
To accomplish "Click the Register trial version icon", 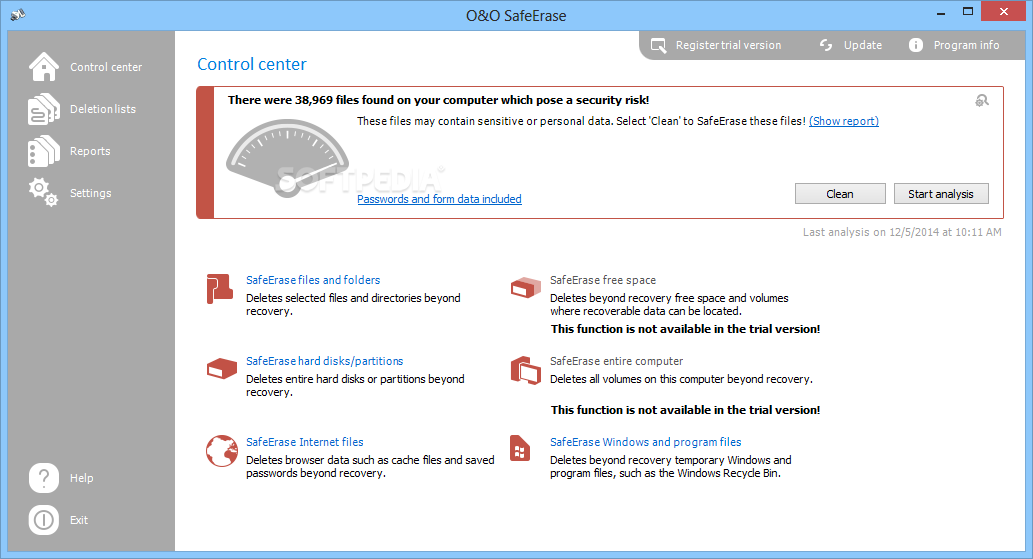I will point(658,45).
